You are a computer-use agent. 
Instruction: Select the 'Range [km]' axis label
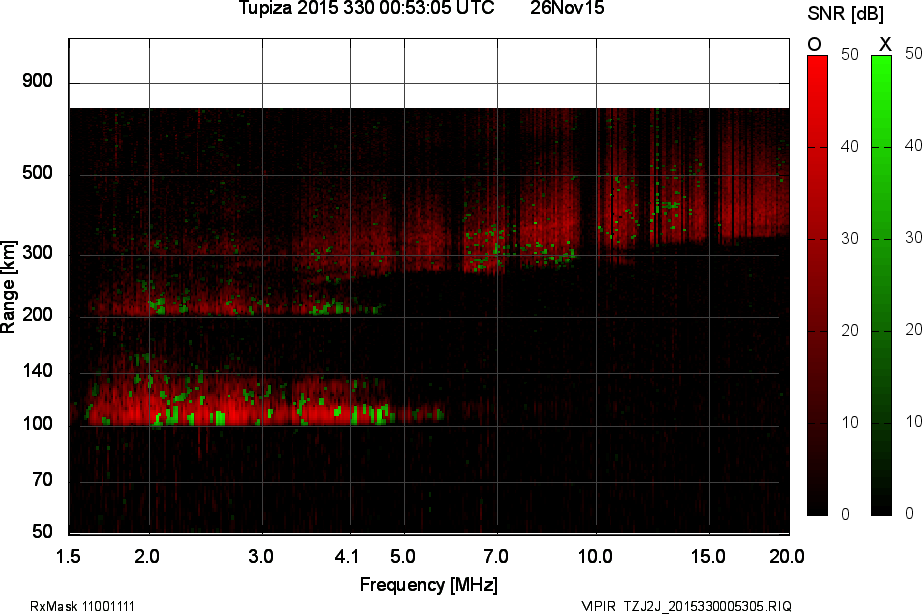9,292
